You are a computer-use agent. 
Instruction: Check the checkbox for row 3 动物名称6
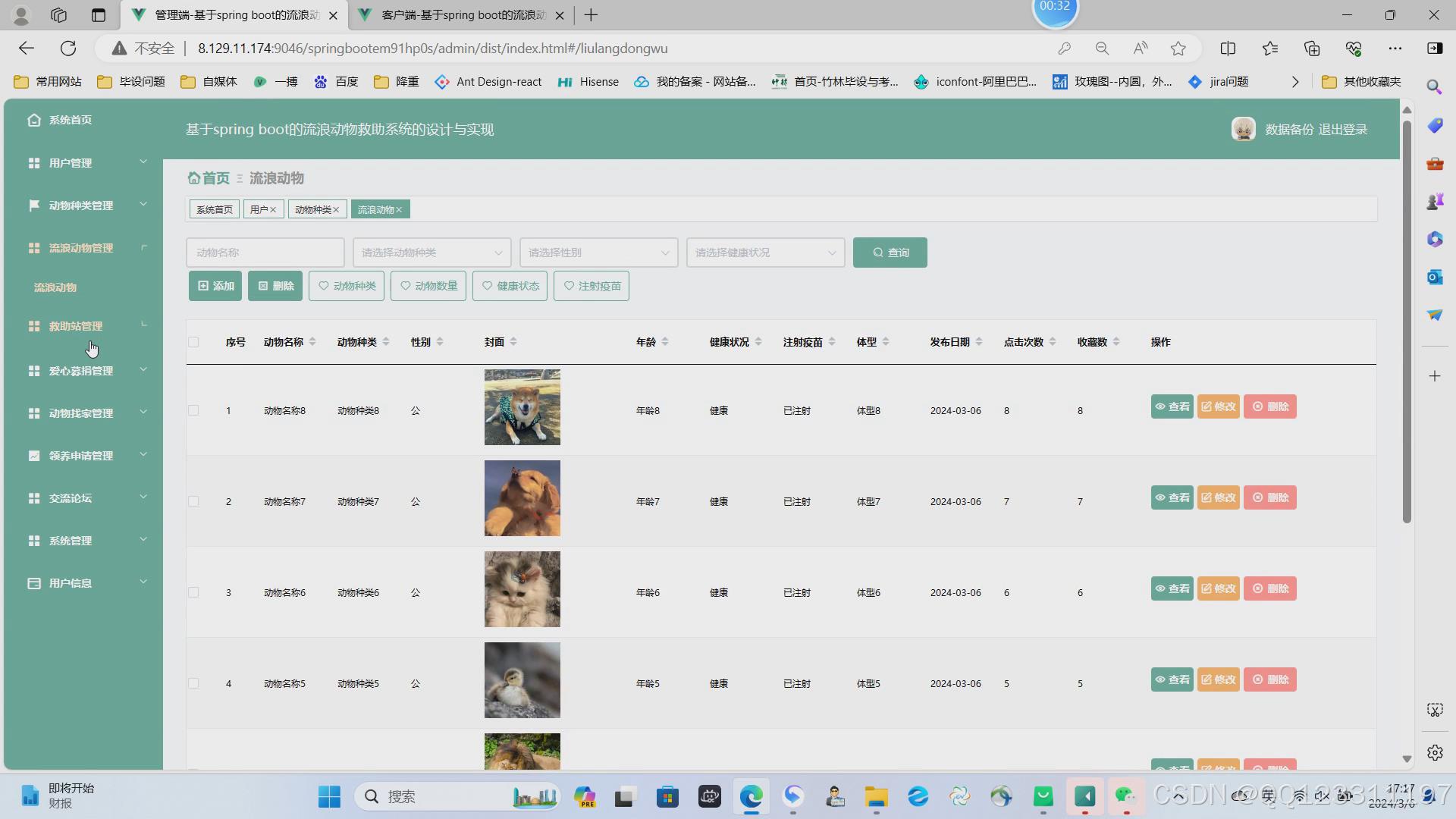193,593
